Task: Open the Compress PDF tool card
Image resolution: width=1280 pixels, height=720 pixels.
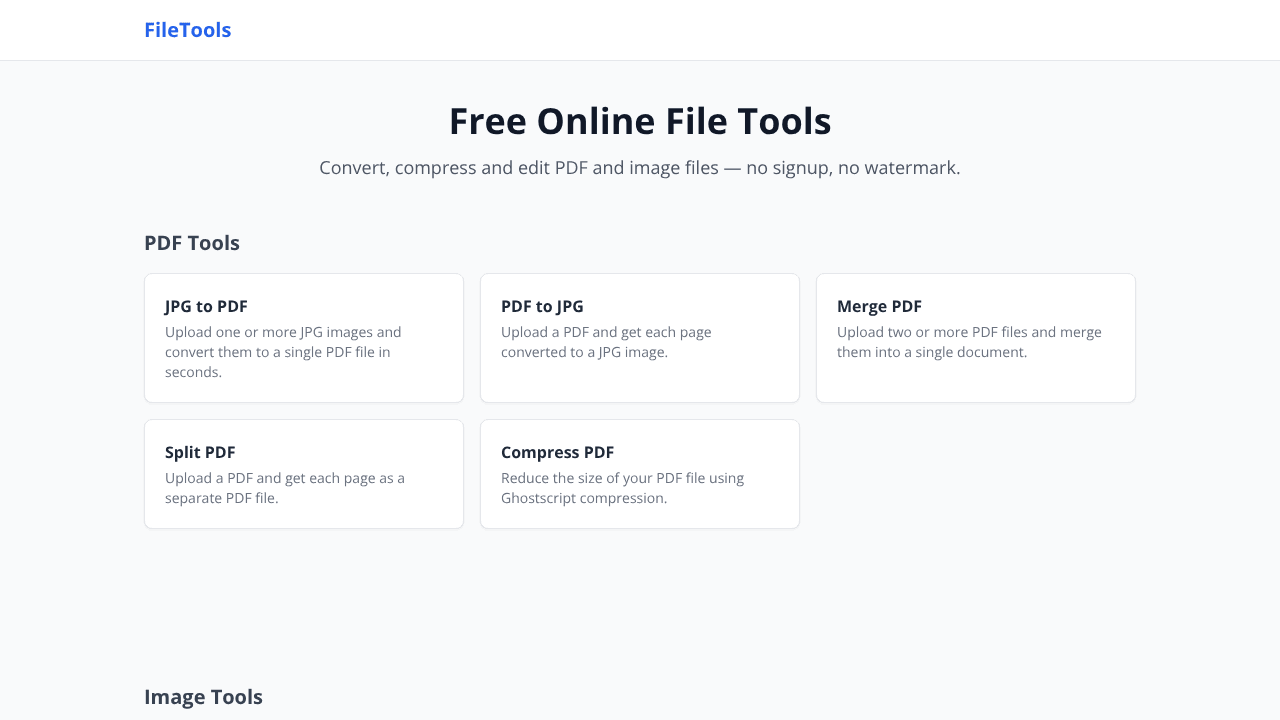Action: coord(640,474)
